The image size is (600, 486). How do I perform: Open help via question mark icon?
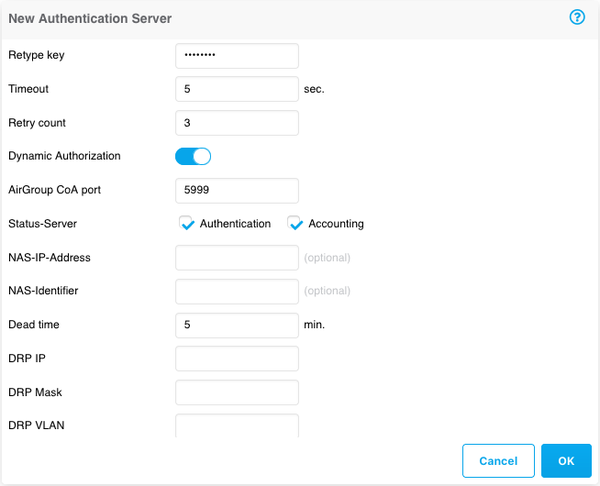coord(577,17)
